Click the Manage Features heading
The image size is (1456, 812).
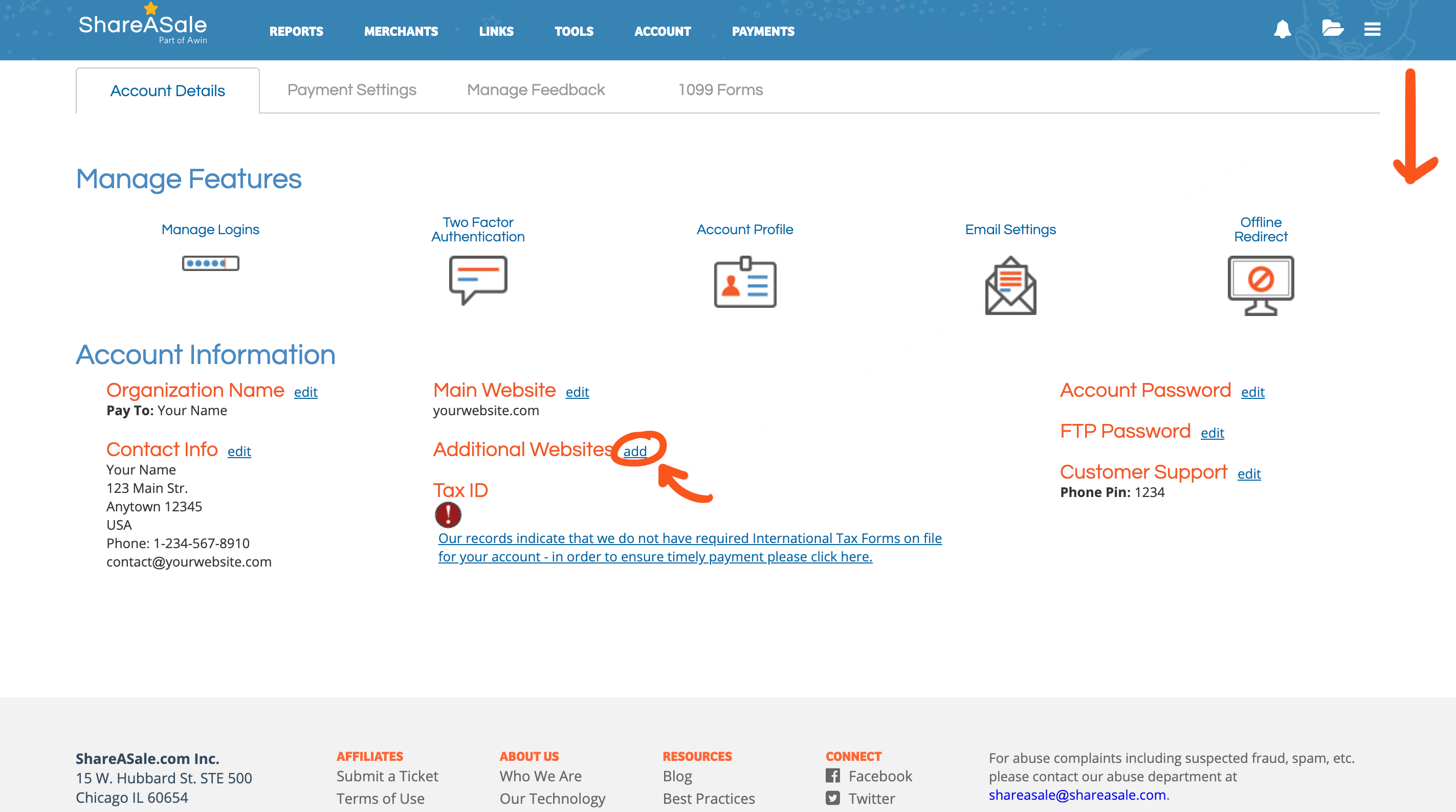point(189,179)
